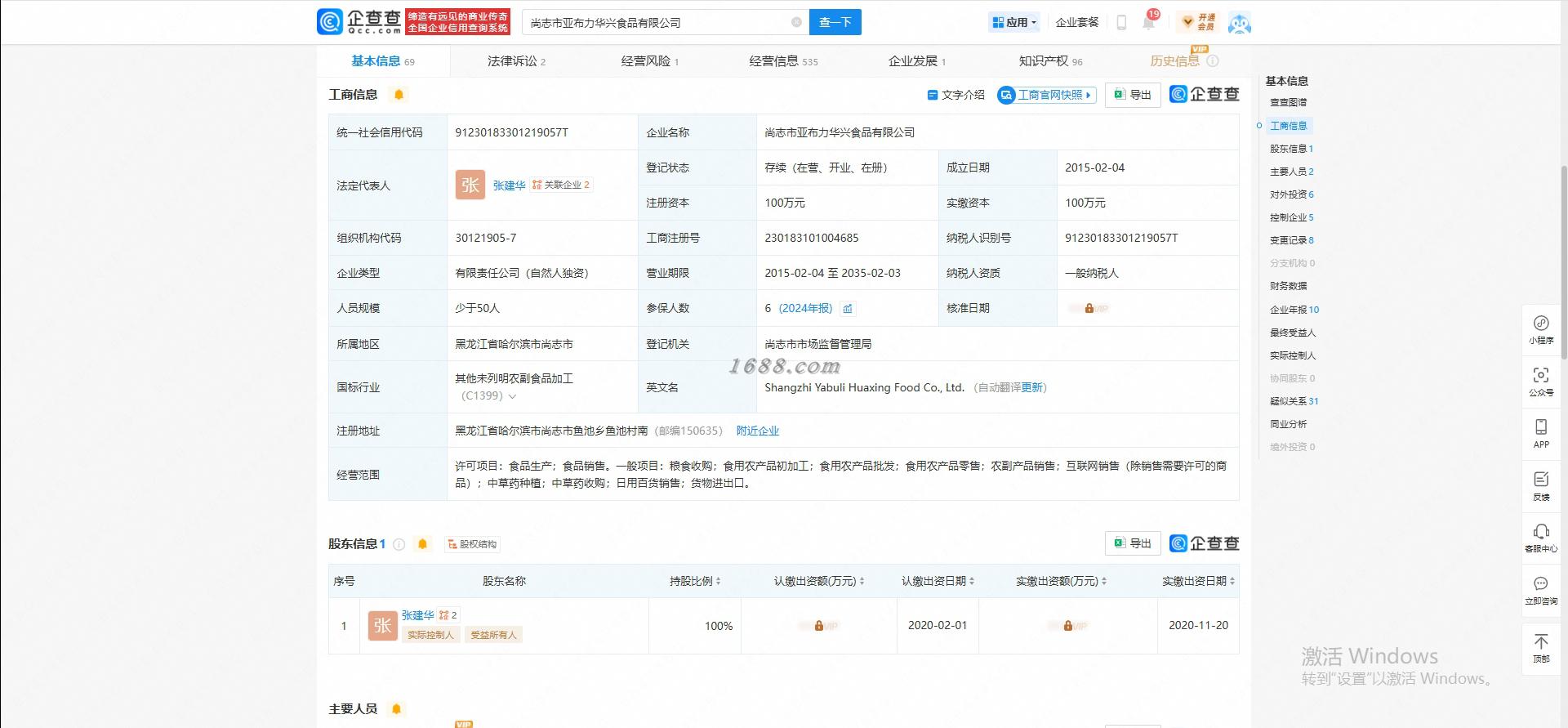The image size is (1568, 728).
Task: Switch to 法律诉讼 tab
Action: click(x=516, y=61)
